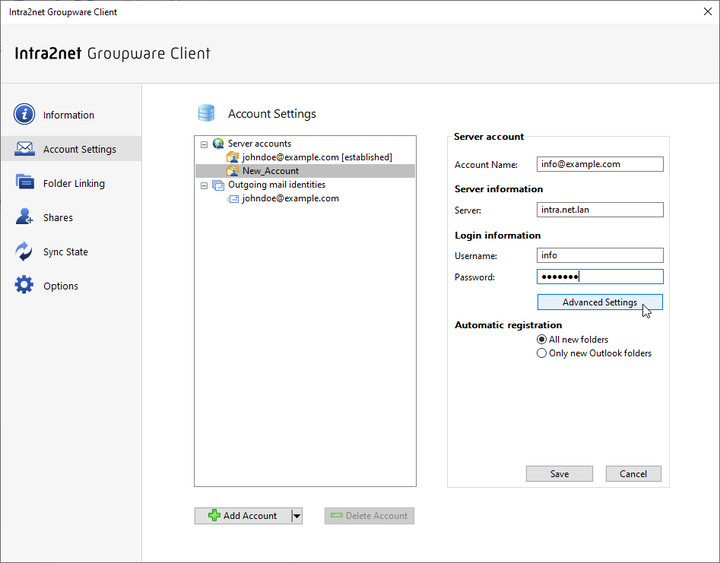Screen dimensions: 720x563
Task: Click the Outgoing mail identities icon
Action: click(x=218, y=185)
